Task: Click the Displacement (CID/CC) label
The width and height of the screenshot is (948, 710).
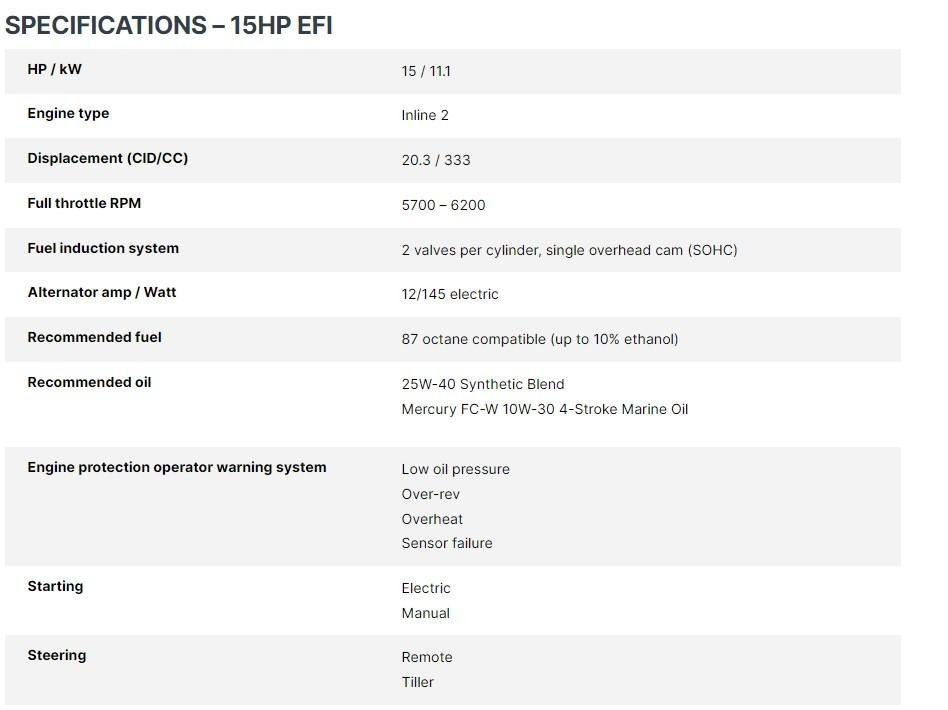Action: click(x=108, y=158)
